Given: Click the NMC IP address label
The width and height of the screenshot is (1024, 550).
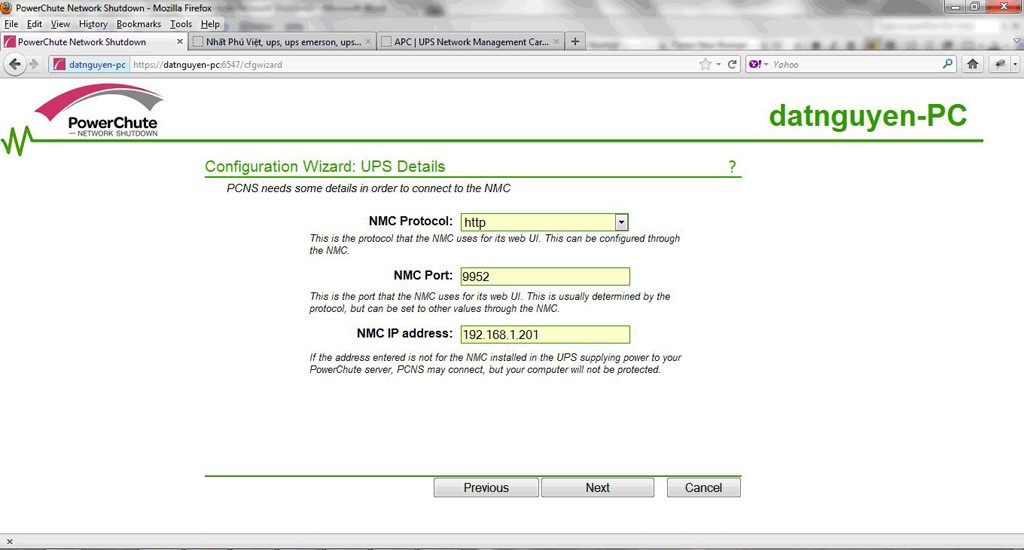Looking at the screenshot, I should point(404,333).
